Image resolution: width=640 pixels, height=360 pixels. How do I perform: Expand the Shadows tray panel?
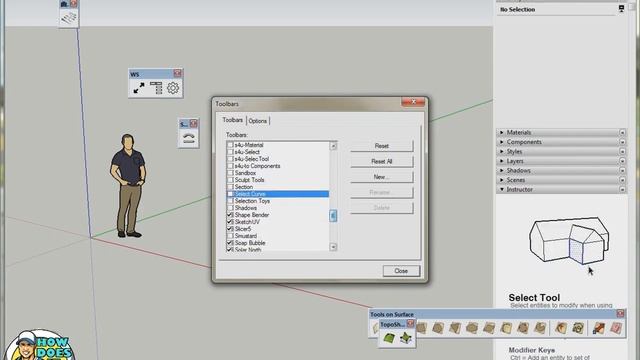point(502,170)
